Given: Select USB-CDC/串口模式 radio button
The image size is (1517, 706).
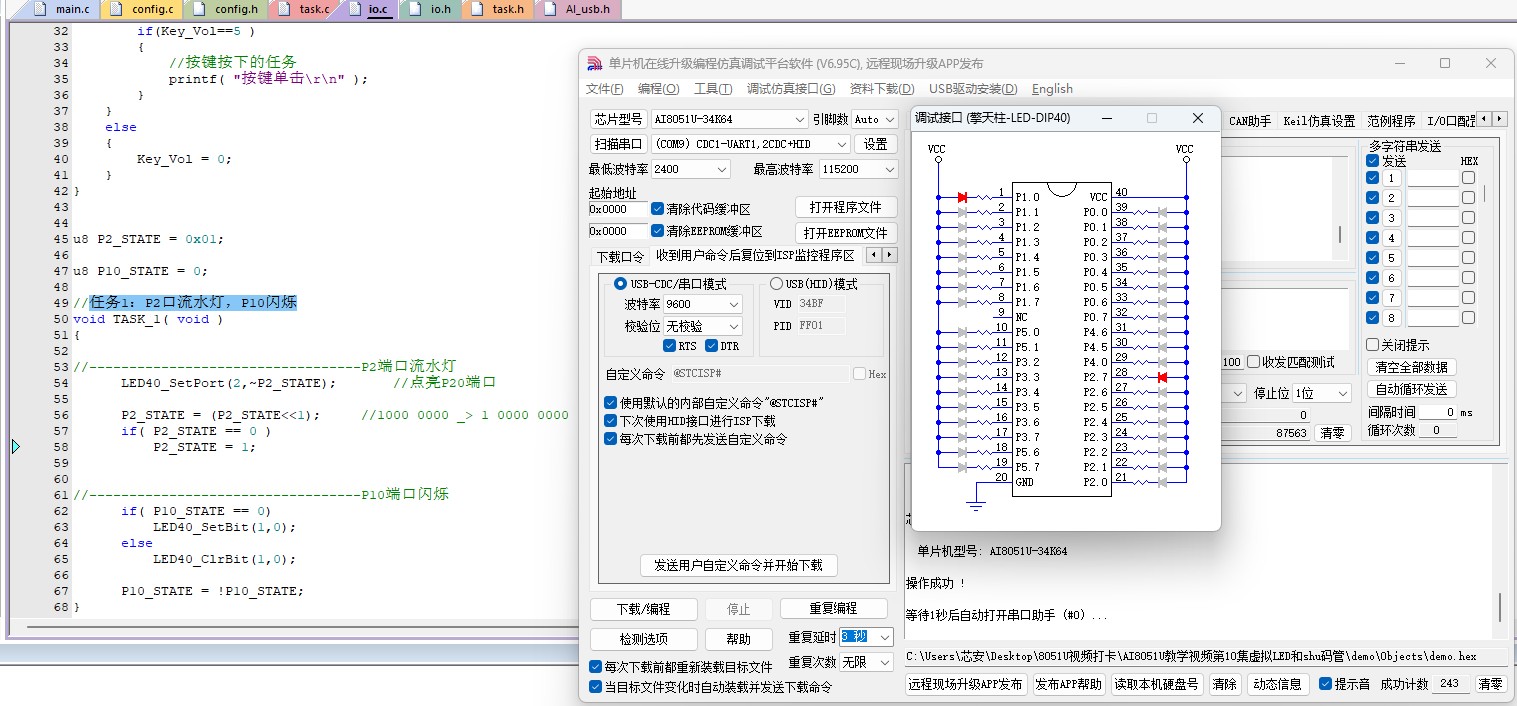Looking at the screenshot, I should [620, 284].
